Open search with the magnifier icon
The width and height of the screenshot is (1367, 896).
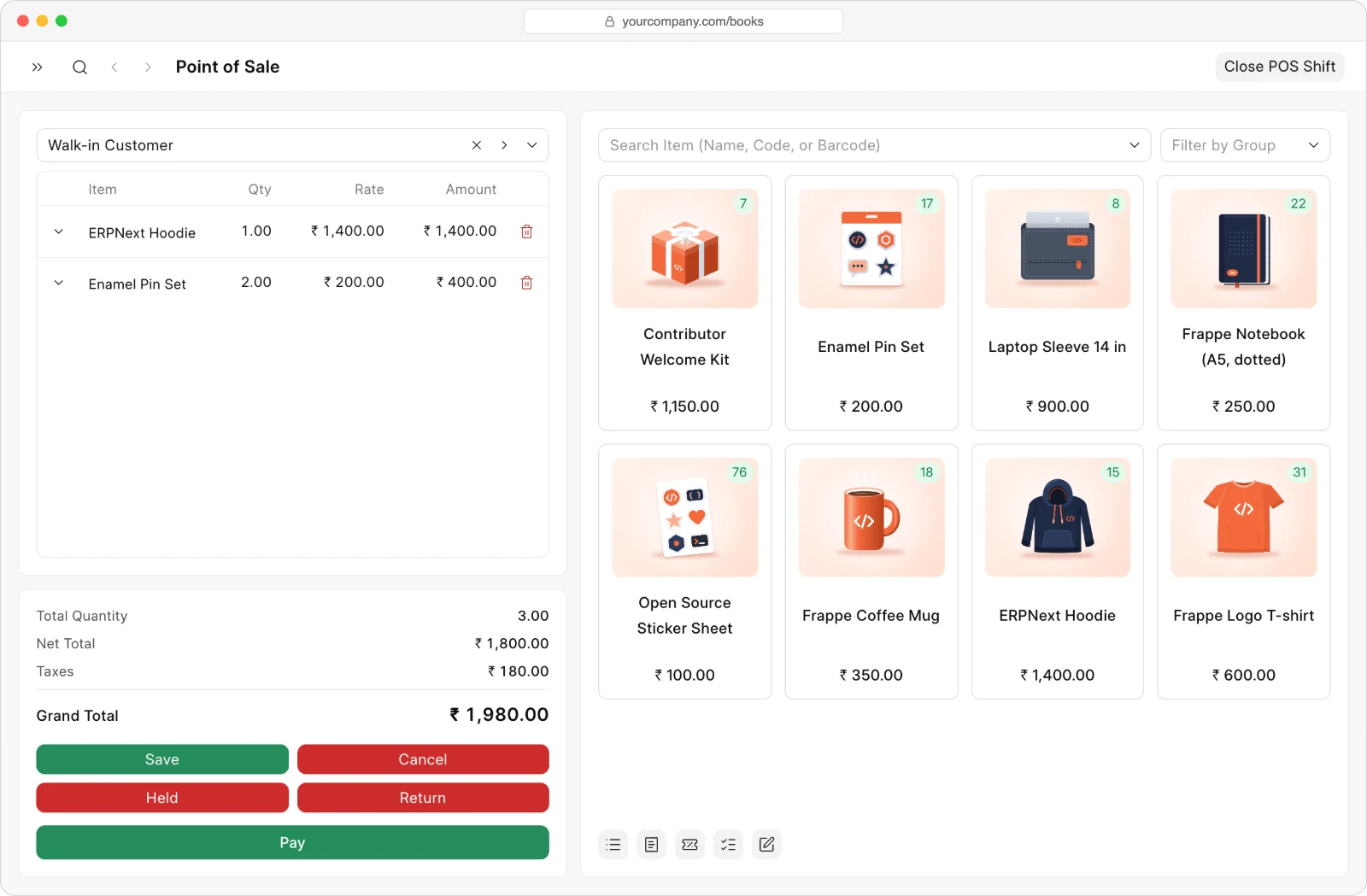pyautogui.click(x=79, y=67)
